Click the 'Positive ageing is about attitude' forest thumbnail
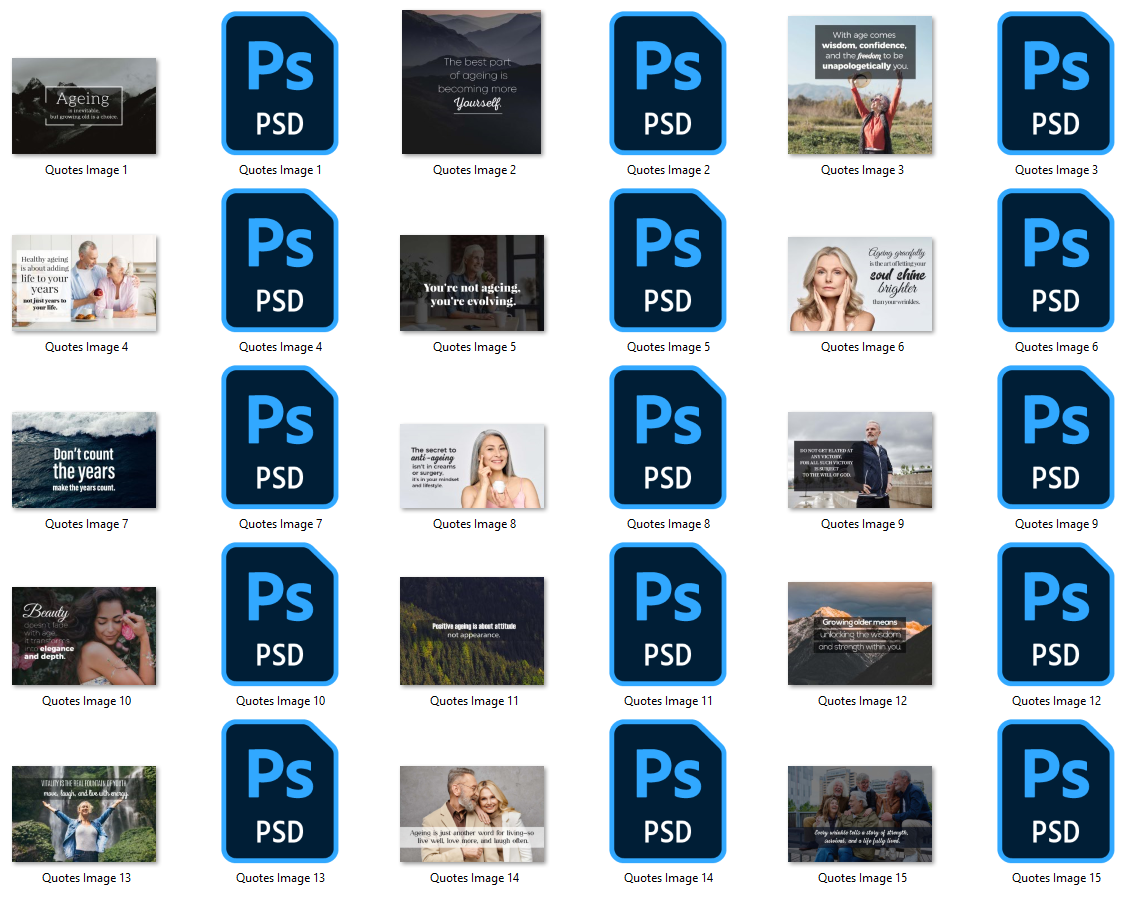The image size is (1144, 911). 472,631
